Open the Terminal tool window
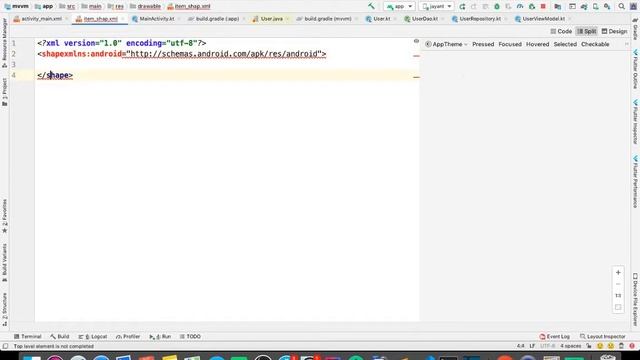Image resolution: width=640 pixels, height=360 pixels. [x=27, y=337]
